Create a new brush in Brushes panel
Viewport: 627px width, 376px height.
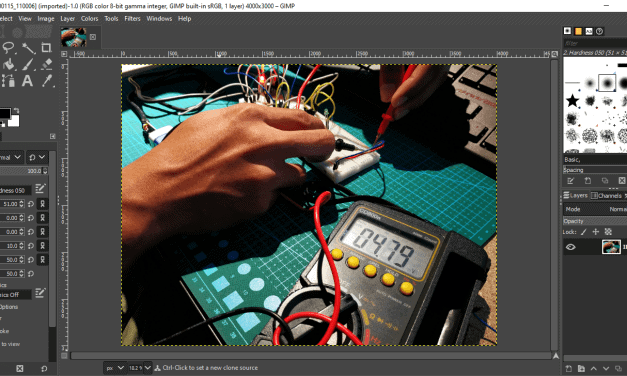point(588,181)
